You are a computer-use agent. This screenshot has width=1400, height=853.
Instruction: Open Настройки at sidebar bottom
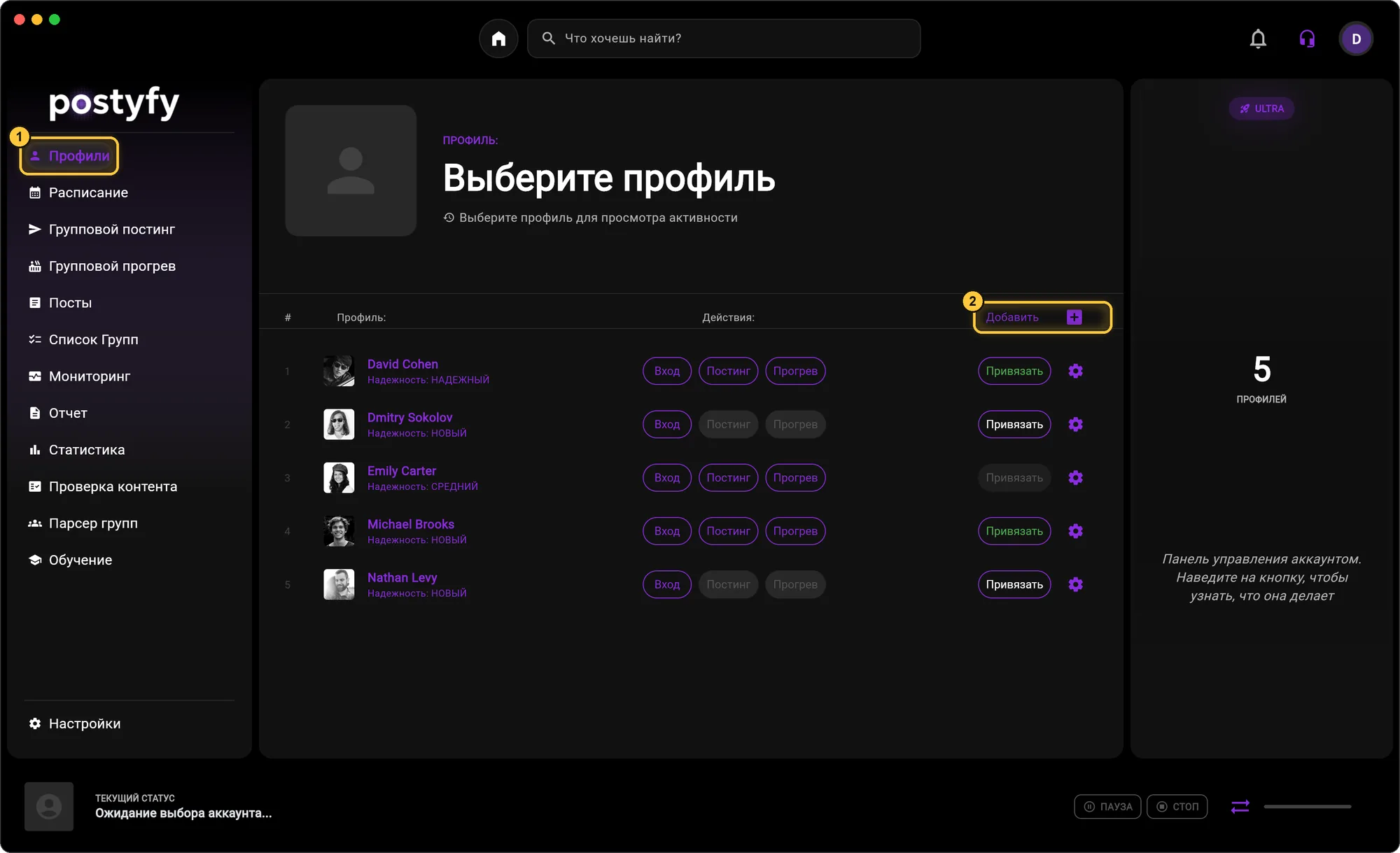point(74,724)
